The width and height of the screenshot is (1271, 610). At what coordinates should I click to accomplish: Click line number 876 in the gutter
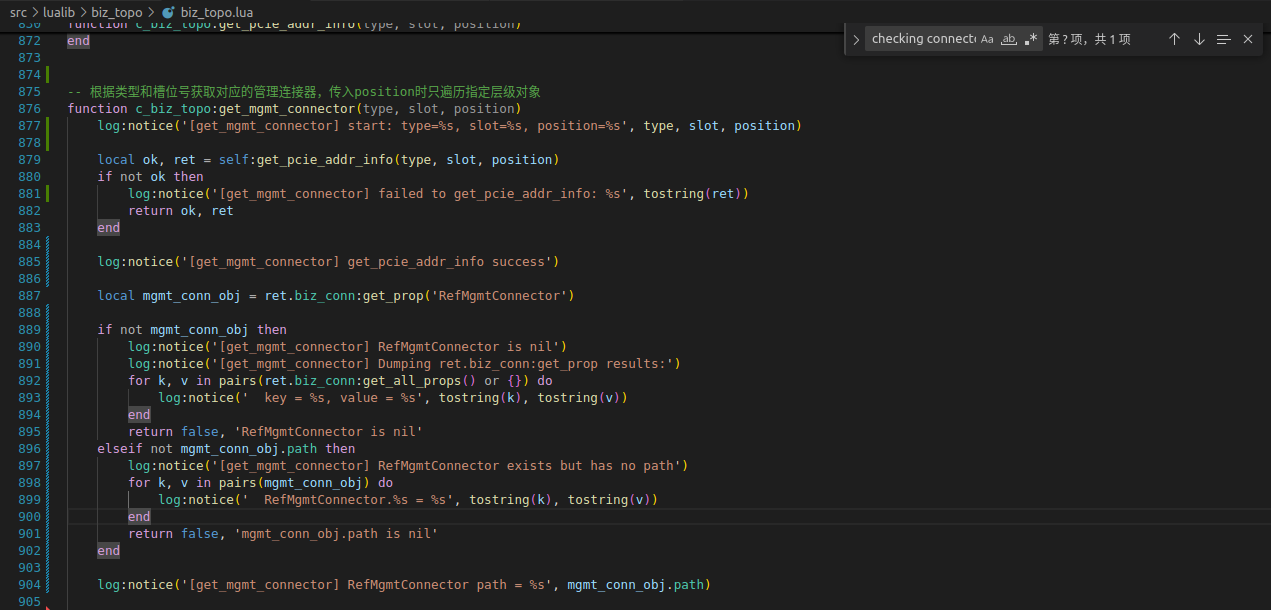pyautogui.click(x=29, y=109)
